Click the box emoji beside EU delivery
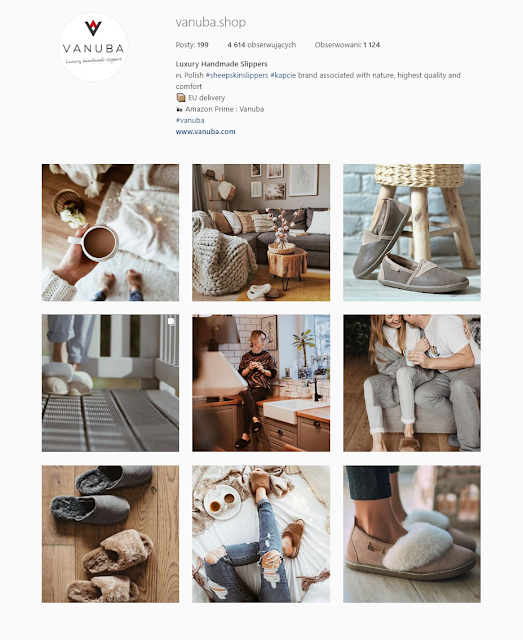The width and height of the screenshot is (523, 640). pos(180,98)
